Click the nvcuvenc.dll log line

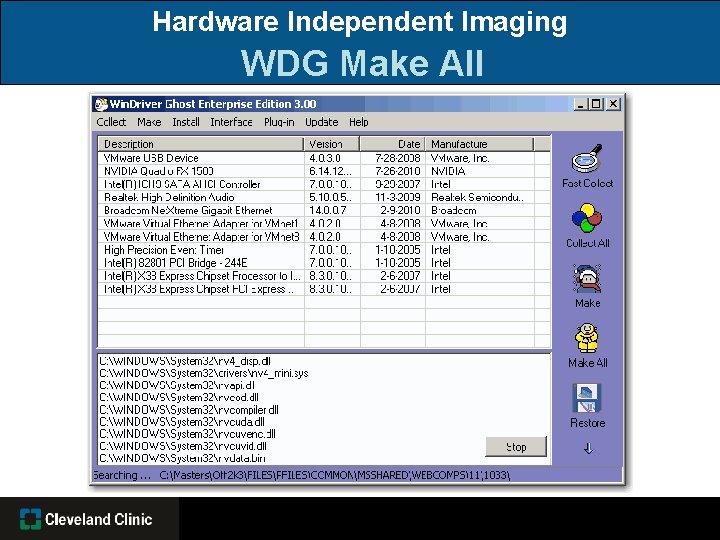tap(187, 434)
